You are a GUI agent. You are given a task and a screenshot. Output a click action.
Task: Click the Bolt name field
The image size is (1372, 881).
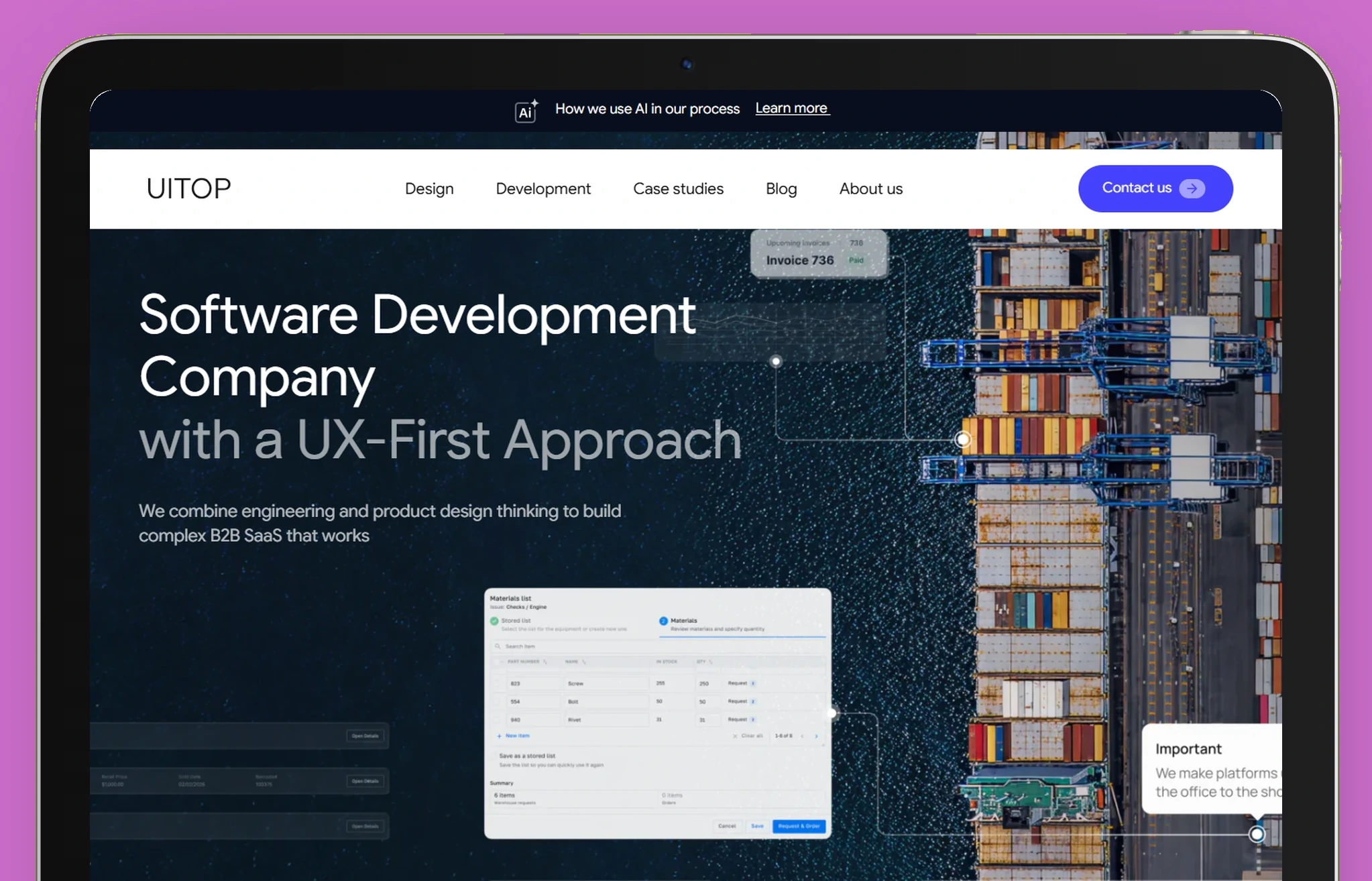608,701
